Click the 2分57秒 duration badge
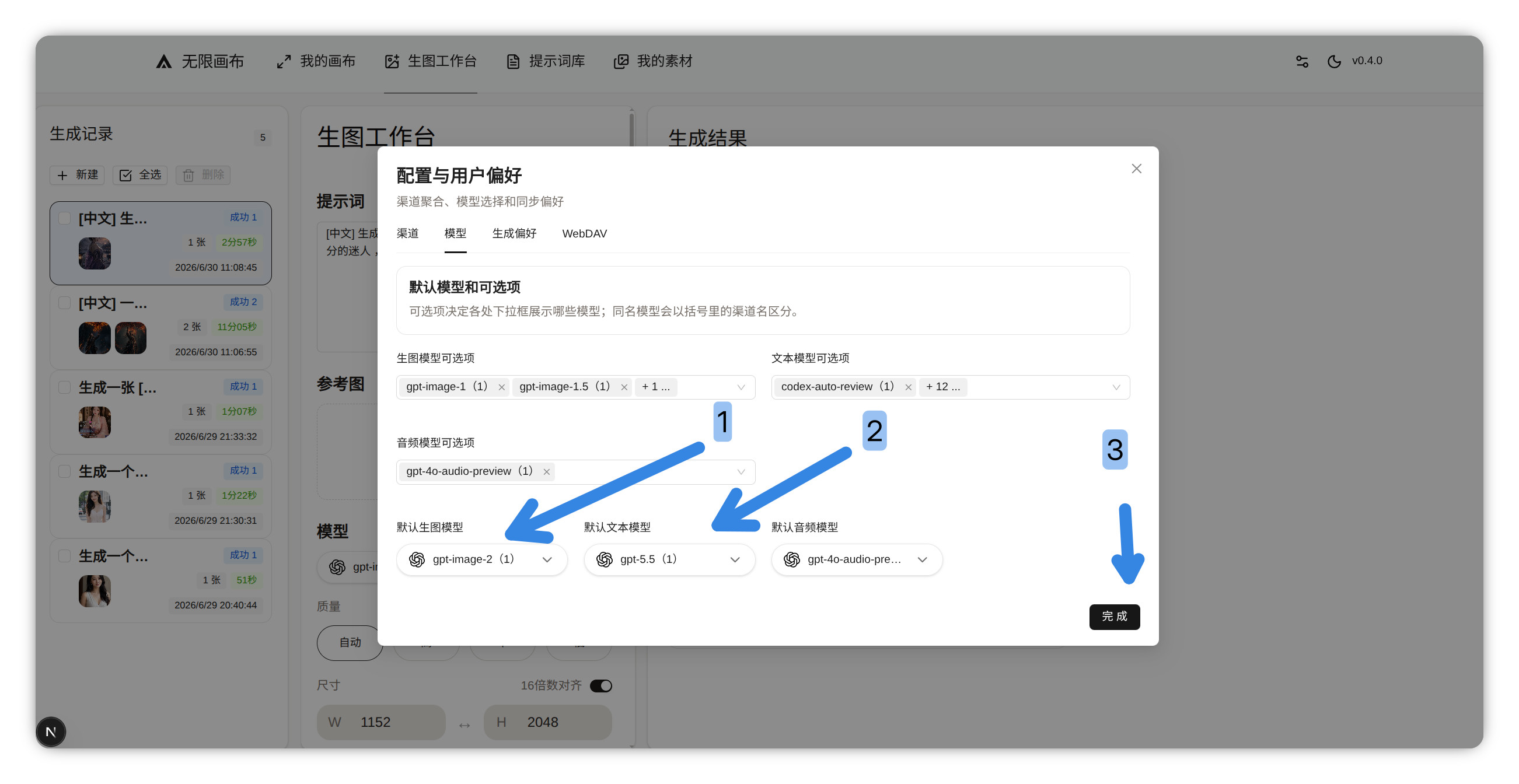 click(239, 242)
